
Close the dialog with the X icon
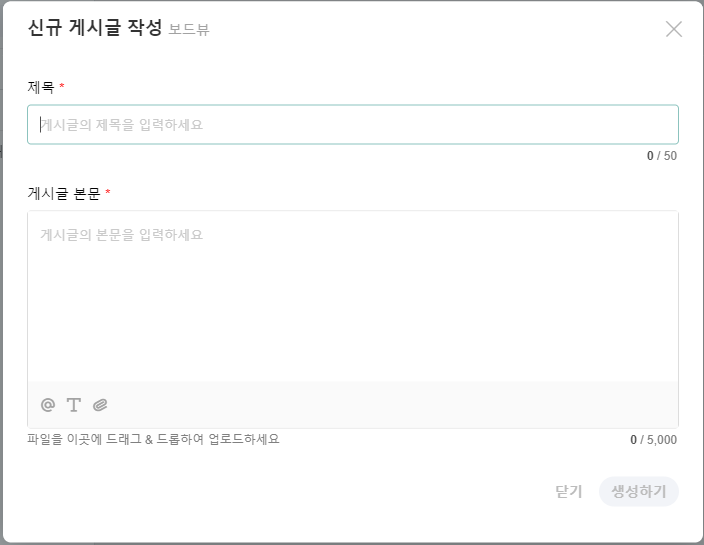click(673, 29)
